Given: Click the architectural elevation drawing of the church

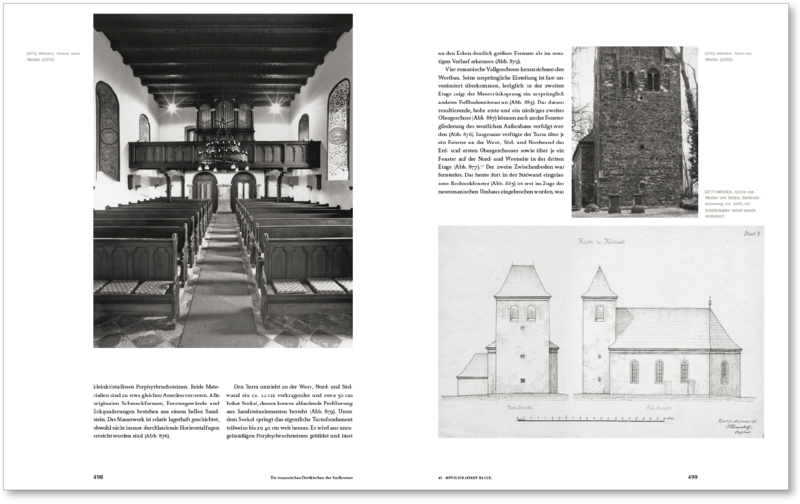Looking at the screenshot, I should point(600,330).
